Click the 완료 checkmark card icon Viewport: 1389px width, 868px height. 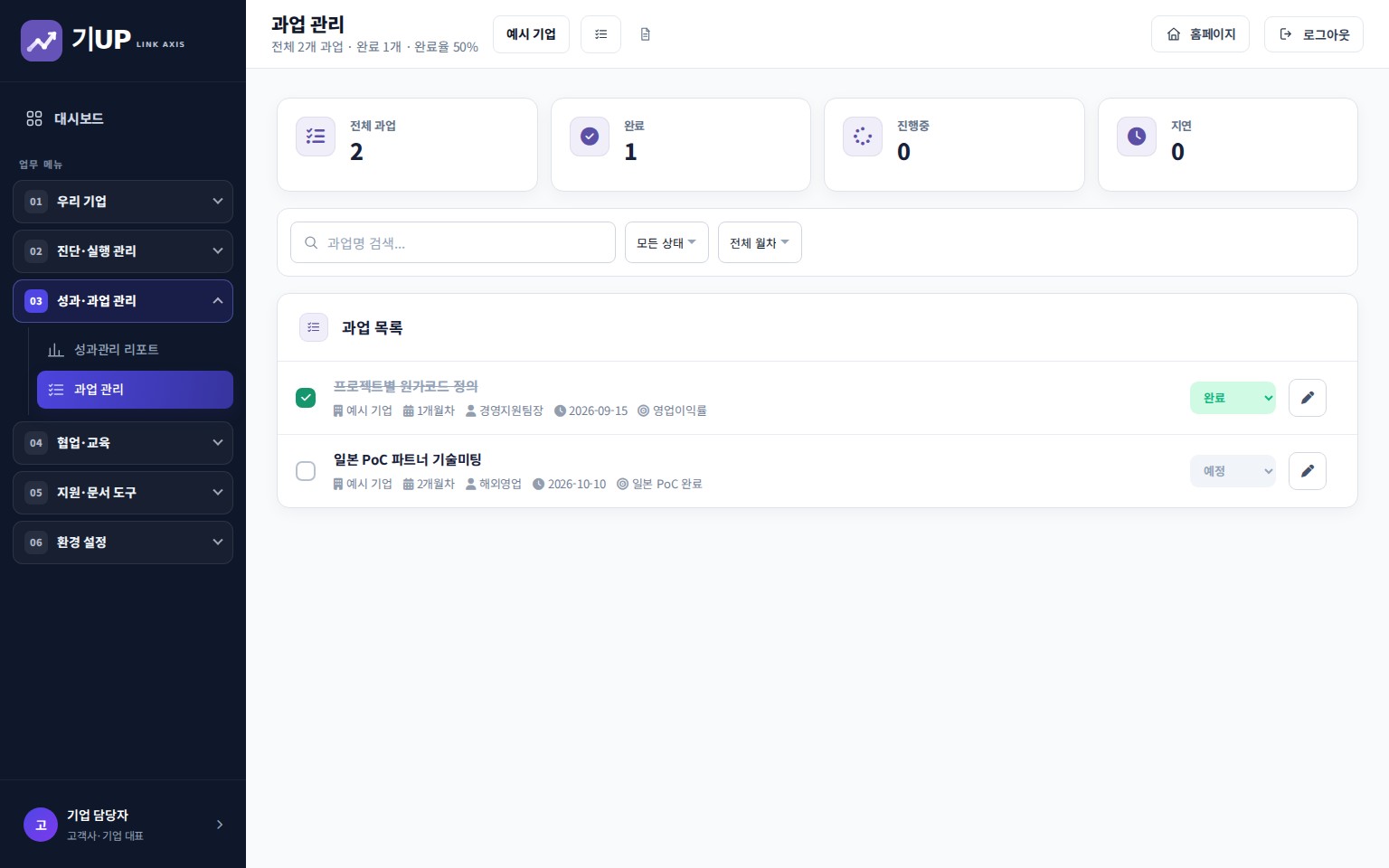[x=590, y=137]
